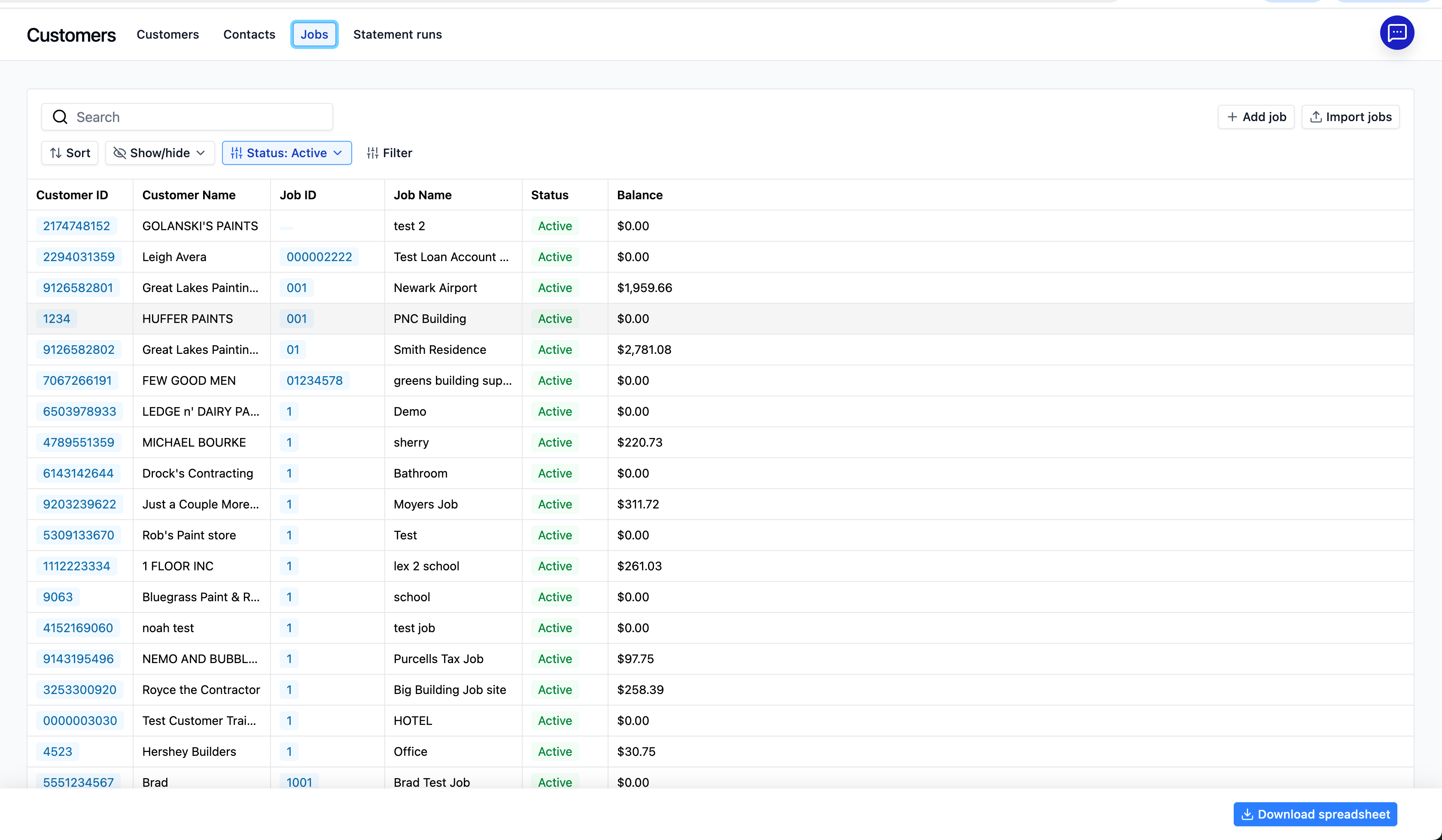Click the Import jobs upload icon

(x=1316, y=117)
